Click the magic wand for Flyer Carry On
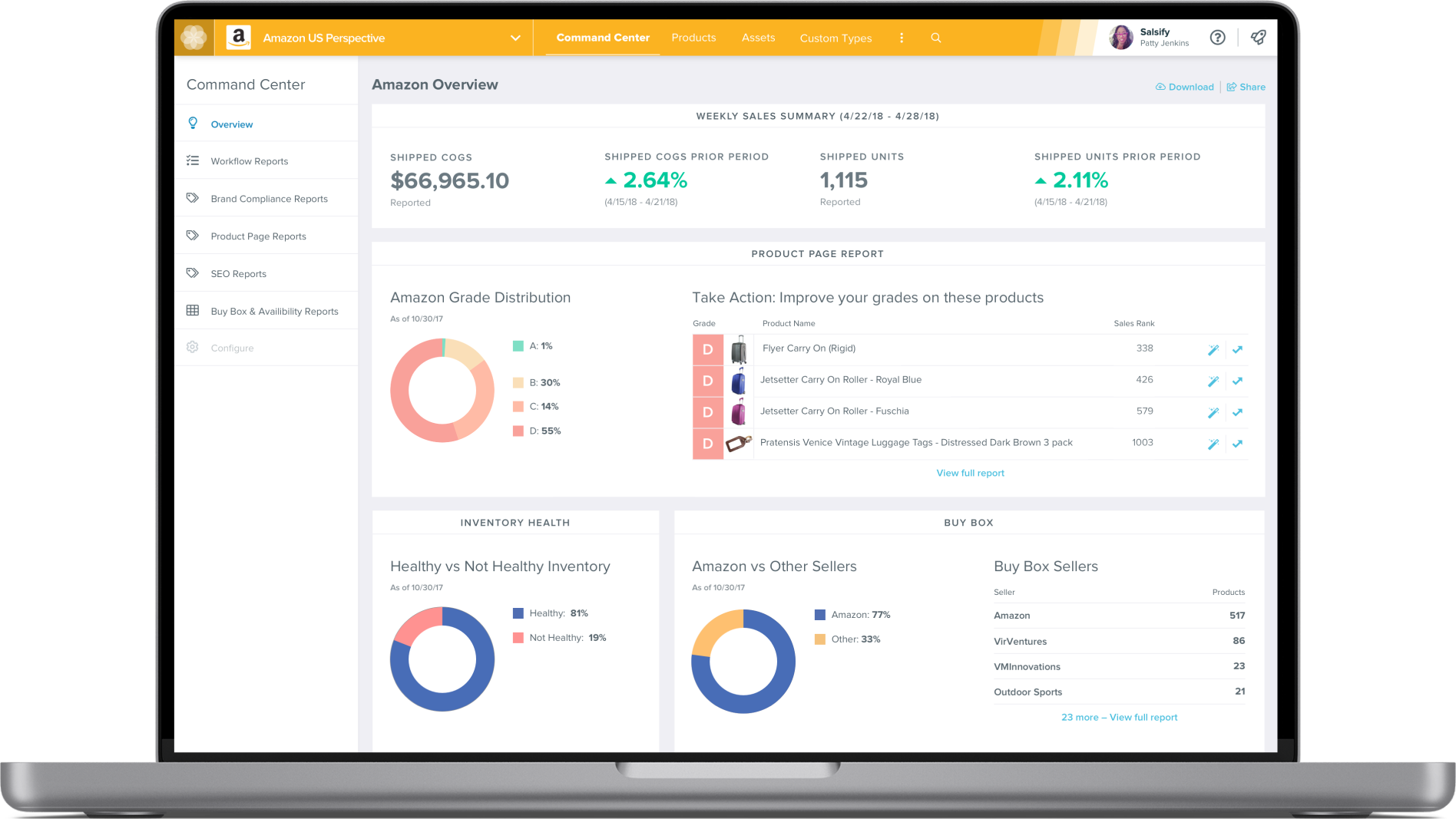 coord(1213,350)
